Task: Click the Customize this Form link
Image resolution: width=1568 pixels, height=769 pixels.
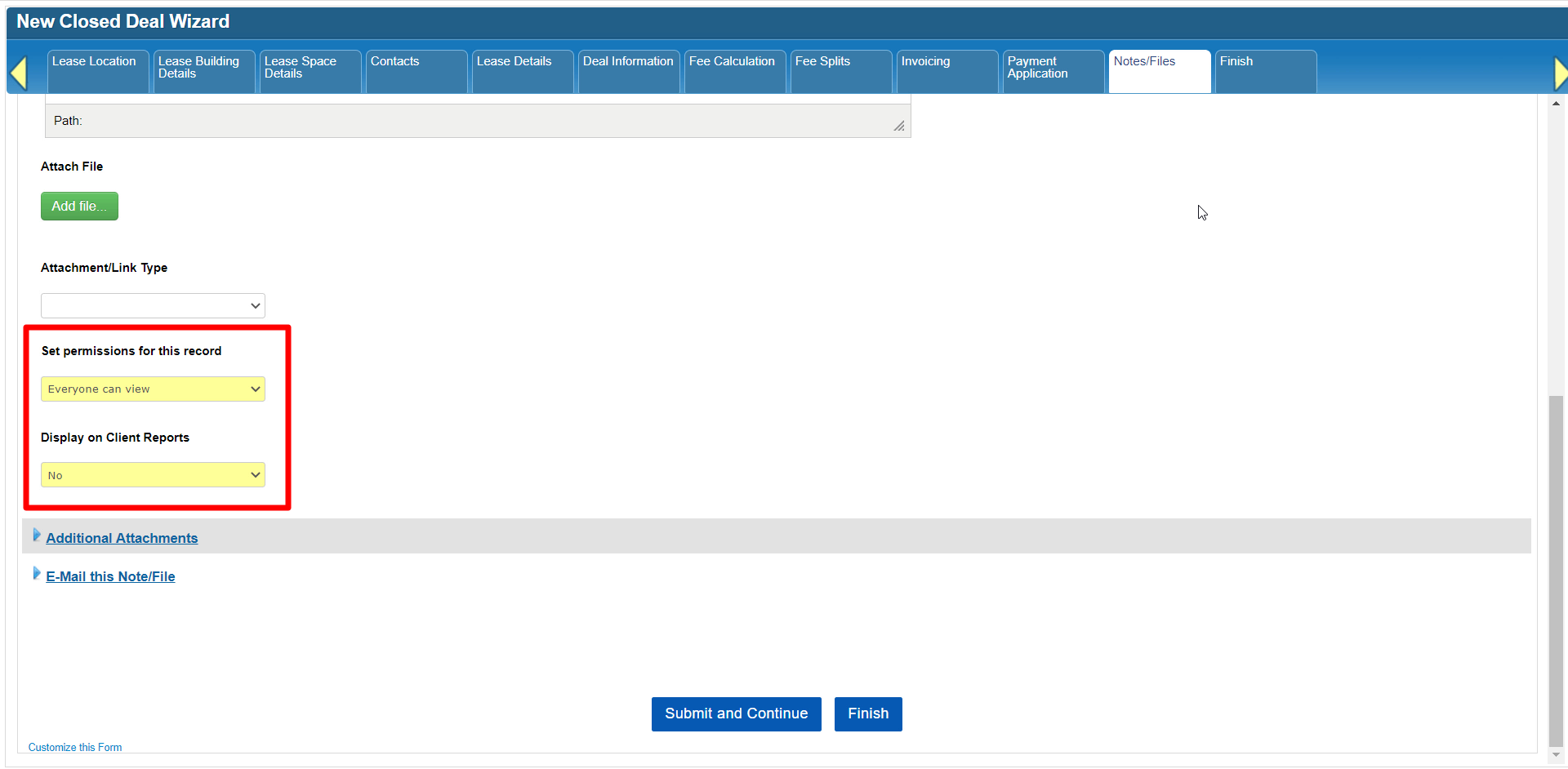Action: [x=75, y=748]
